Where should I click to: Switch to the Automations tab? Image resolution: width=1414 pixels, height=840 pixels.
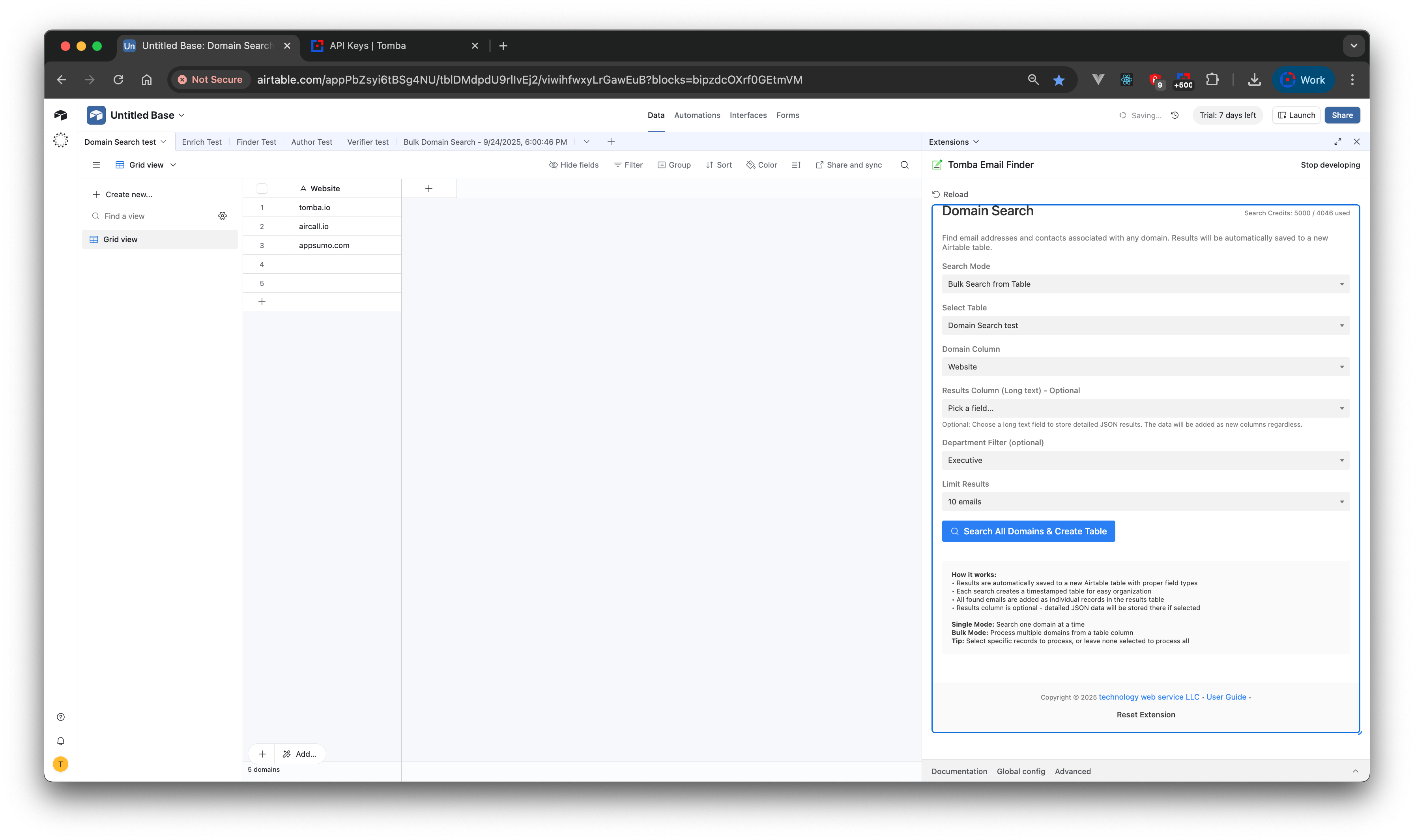click(x=696, y=115)
